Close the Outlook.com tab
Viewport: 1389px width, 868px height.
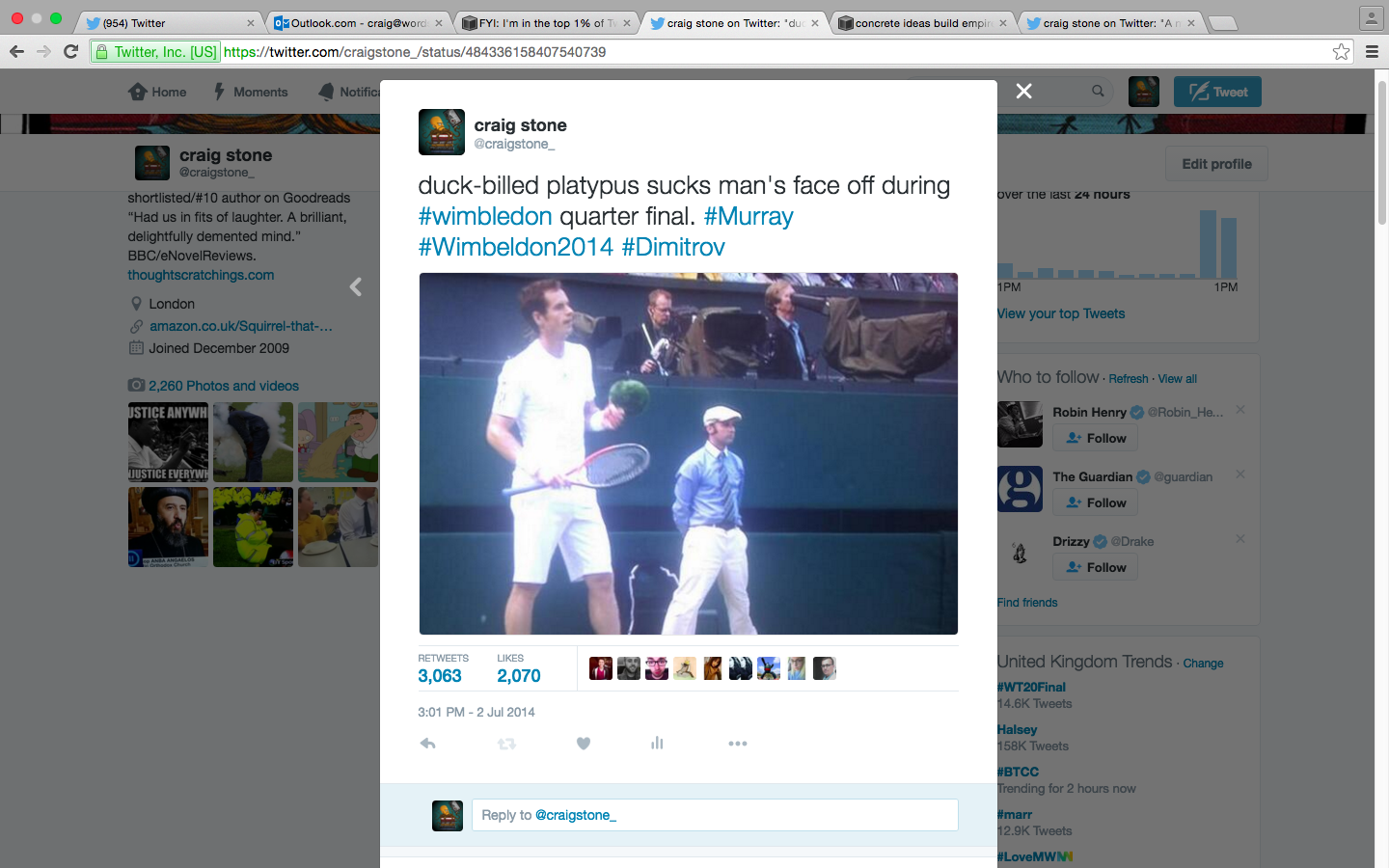[x=439, y=23]
